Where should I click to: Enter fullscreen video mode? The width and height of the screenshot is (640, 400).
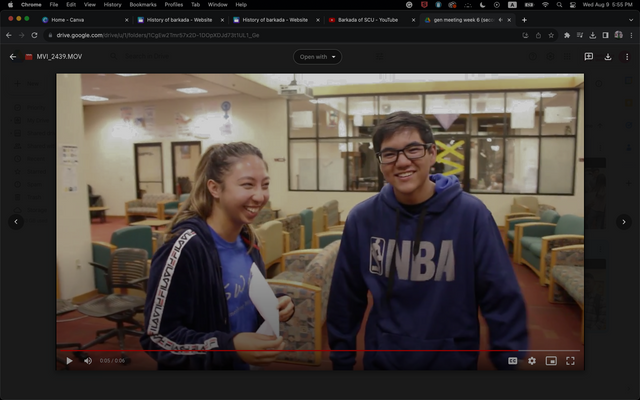[x=571, y=360]
